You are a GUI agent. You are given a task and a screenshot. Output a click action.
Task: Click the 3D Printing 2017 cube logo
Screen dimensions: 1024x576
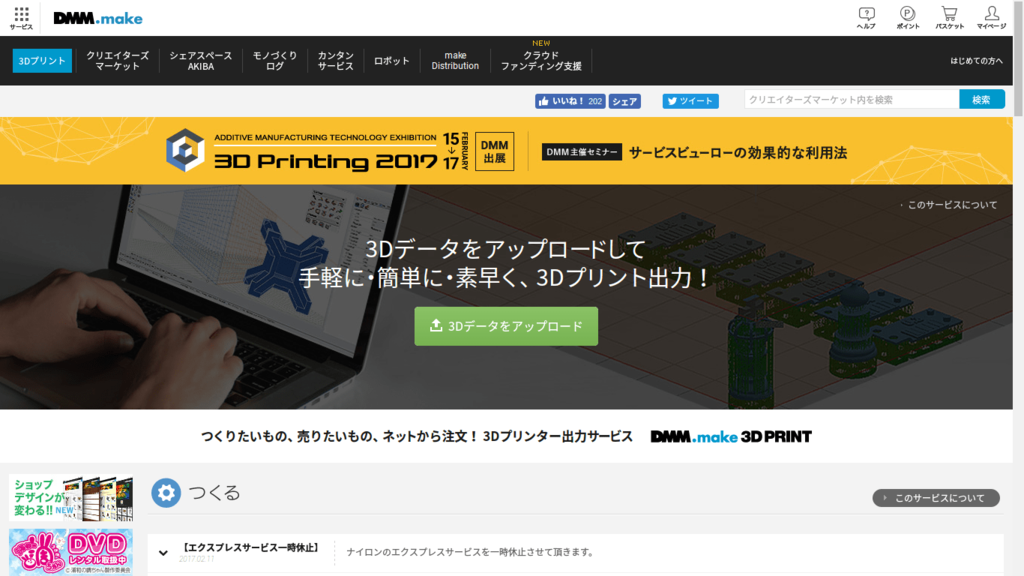[185, 150]
